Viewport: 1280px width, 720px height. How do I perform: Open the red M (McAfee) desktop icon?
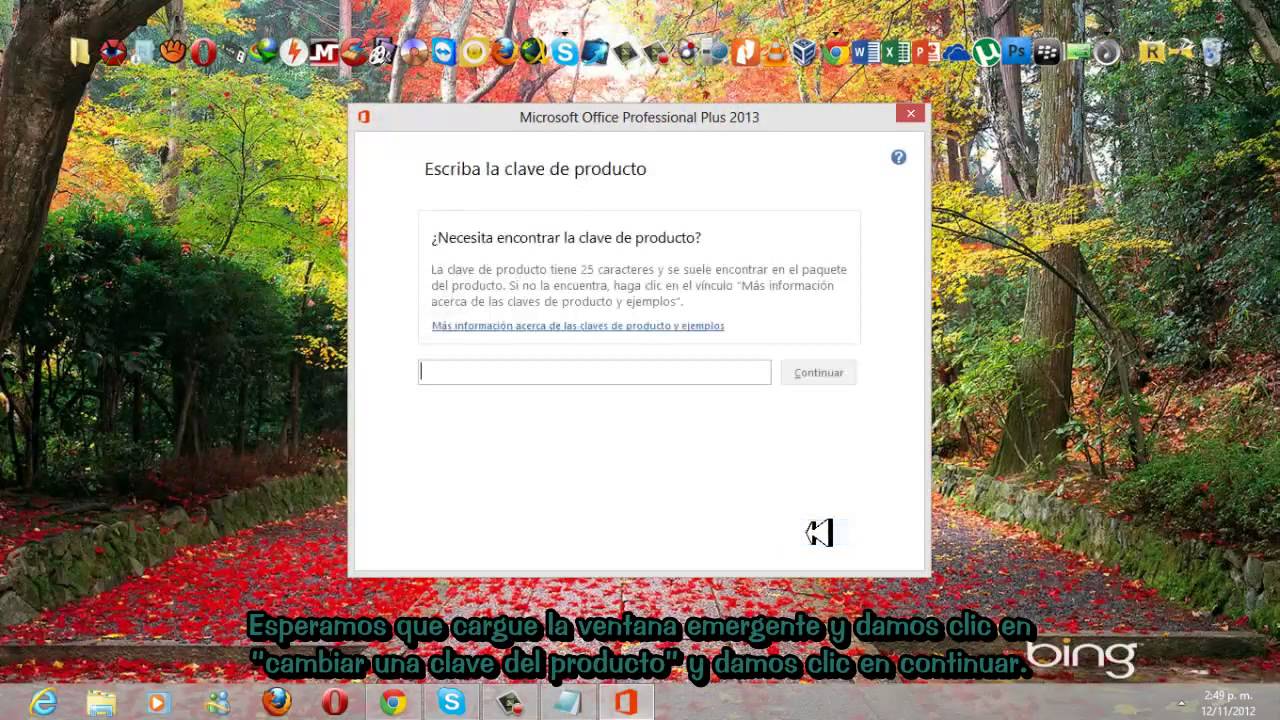tap(323, 52)
